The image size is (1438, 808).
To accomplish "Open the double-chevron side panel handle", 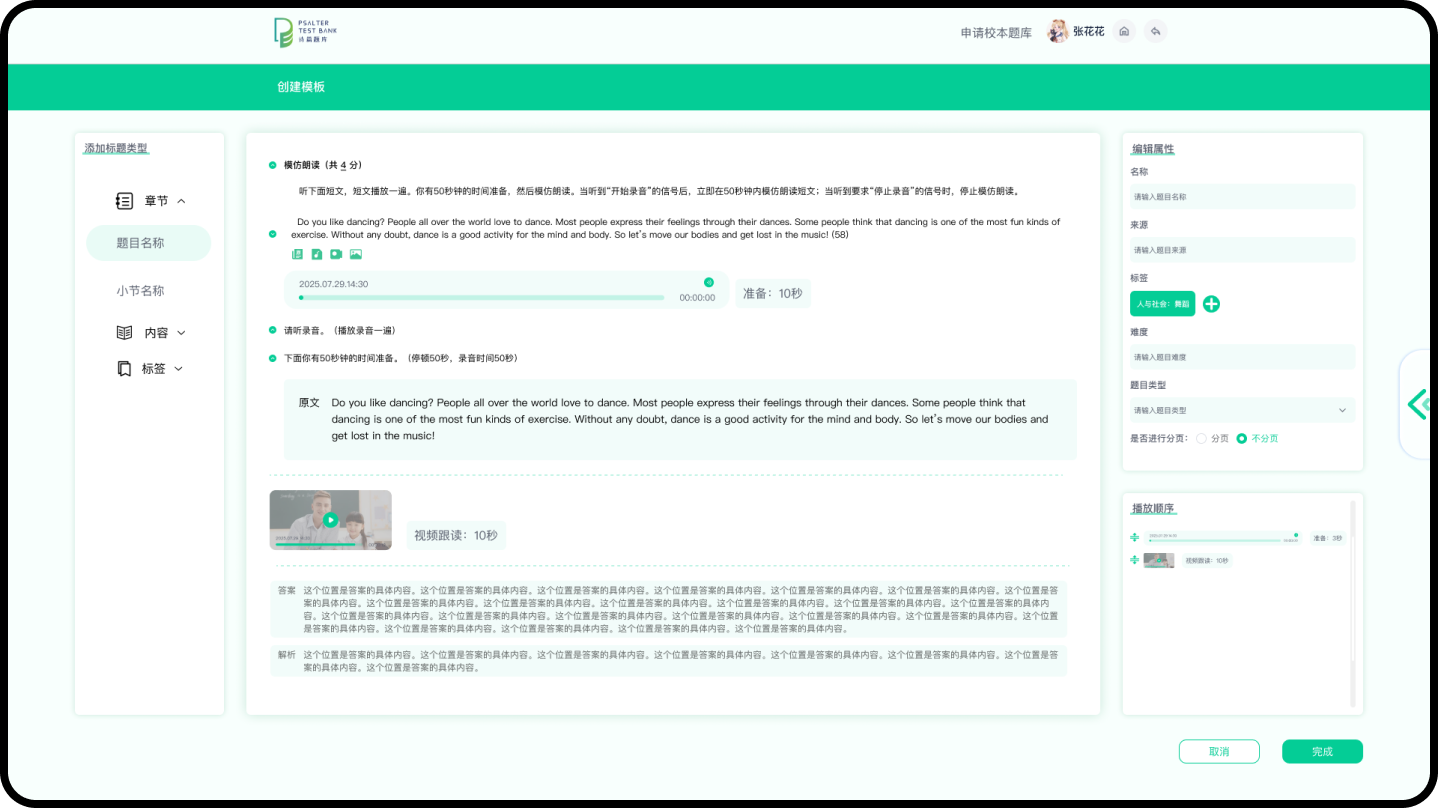I will coord(1418,404).
